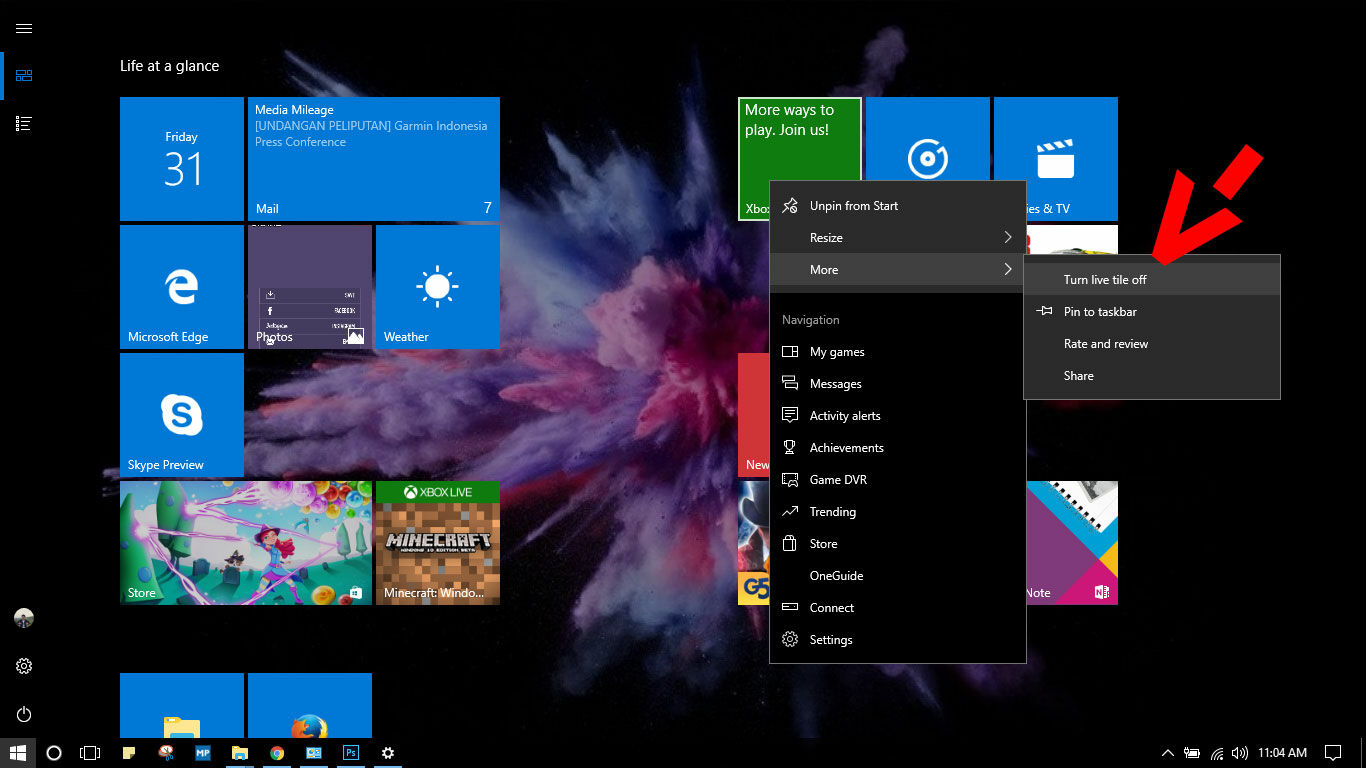This screenshot has width=1366, height=768.
Task: Open Task View on taskbar
Action: (x=90, y=753)
